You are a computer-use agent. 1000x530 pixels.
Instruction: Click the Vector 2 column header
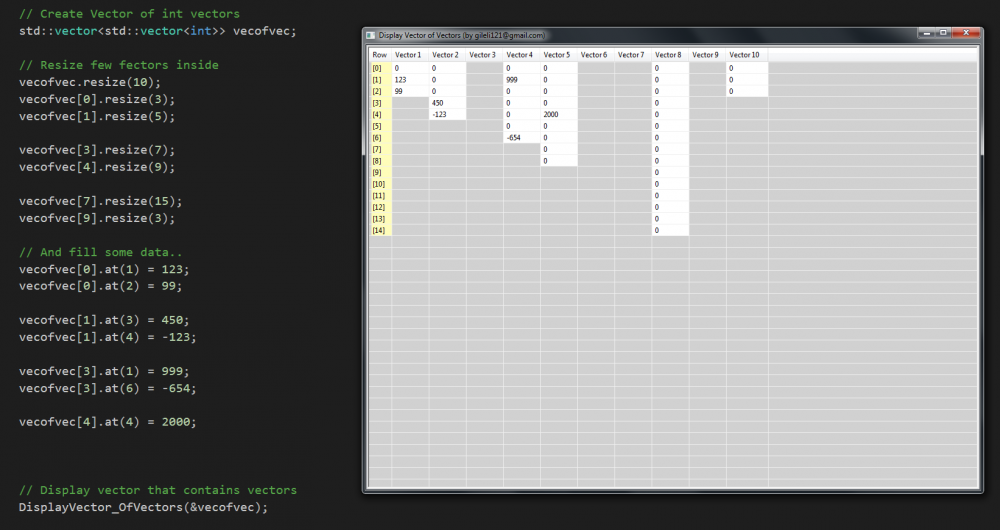pos(446,55)
